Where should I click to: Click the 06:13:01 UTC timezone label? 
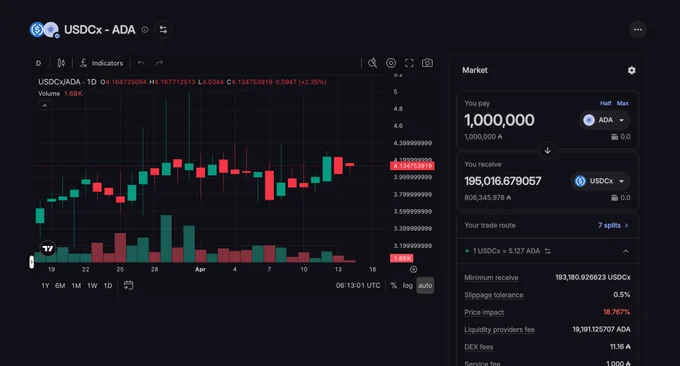358,285
